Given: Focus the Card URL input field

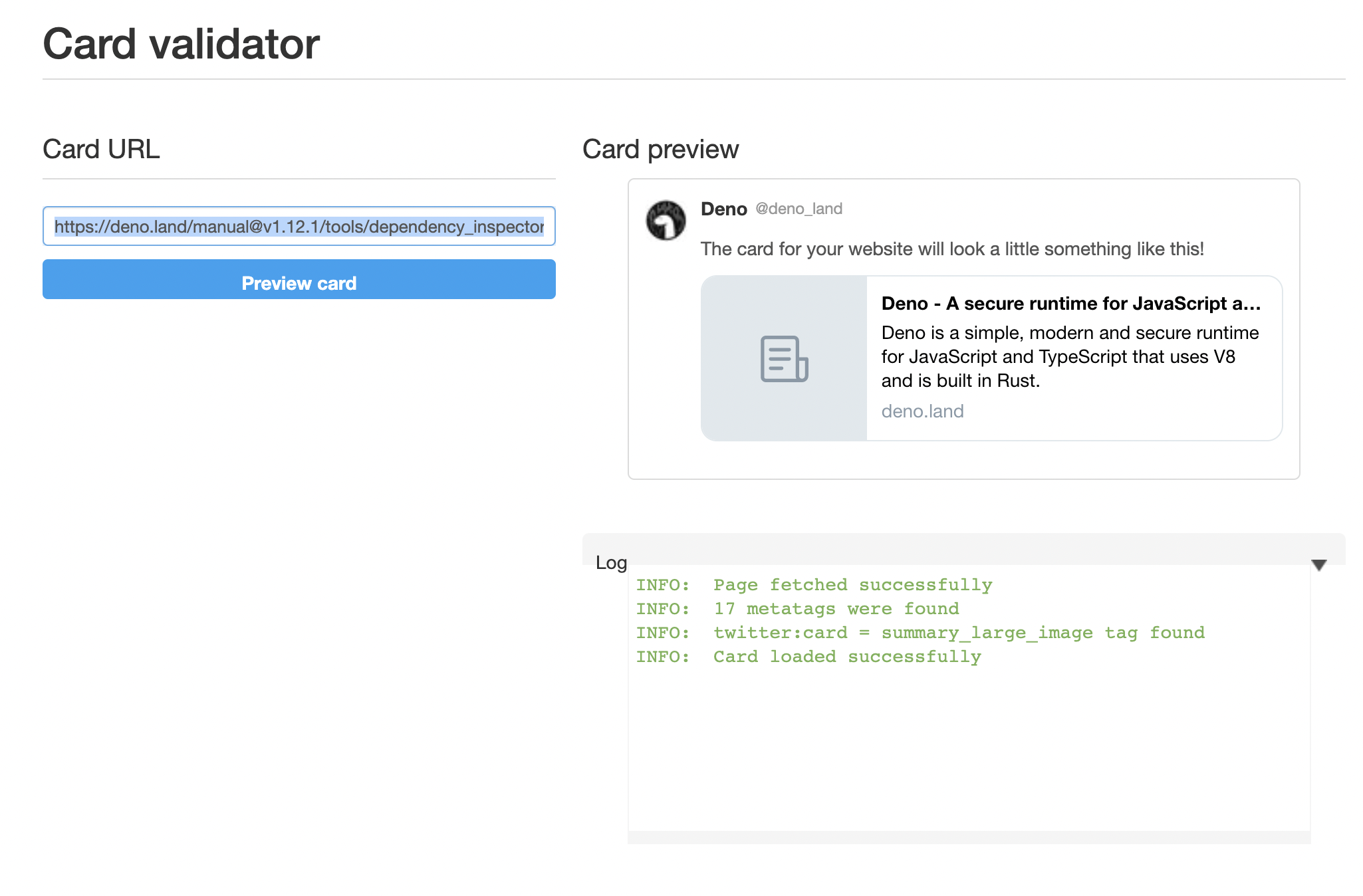Looking at the screenshot, I should 299,226.
